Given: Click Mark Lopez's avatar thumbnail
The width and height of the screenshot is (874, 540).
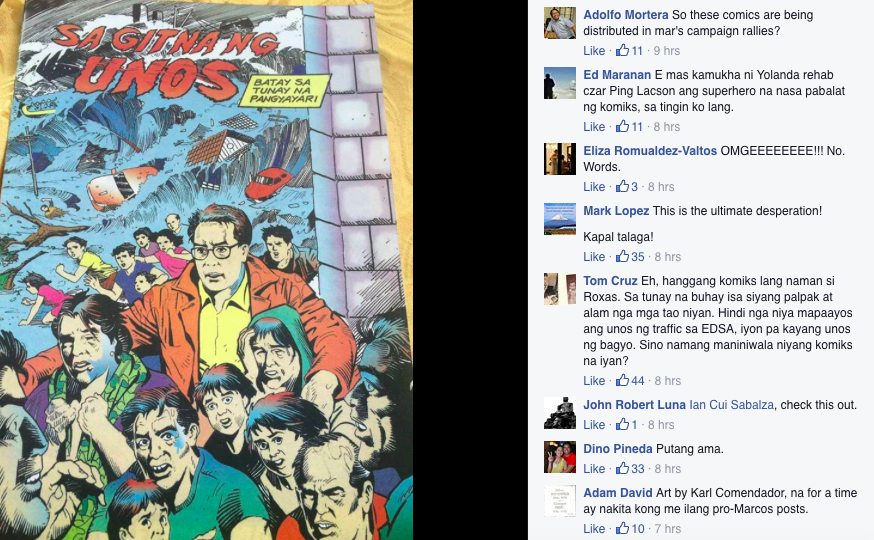Looking at the screenshot, I should click(x=560, y=219).
